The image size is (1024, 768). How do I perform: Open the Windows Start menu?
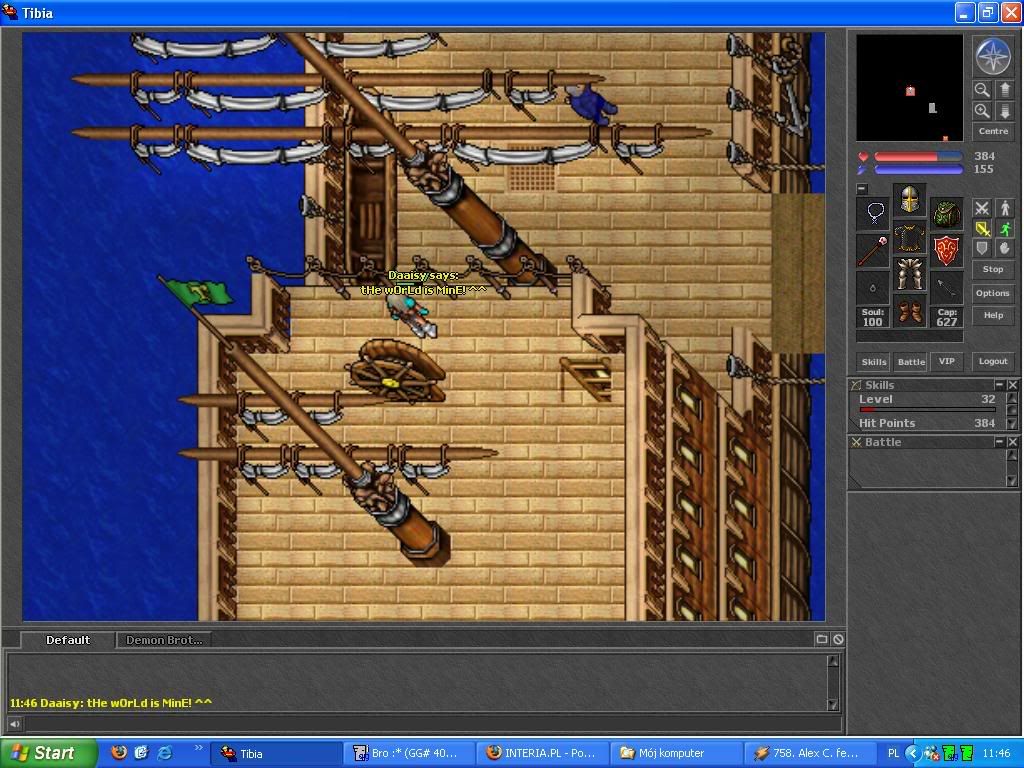pyautogui.click(x=48, y=753)
